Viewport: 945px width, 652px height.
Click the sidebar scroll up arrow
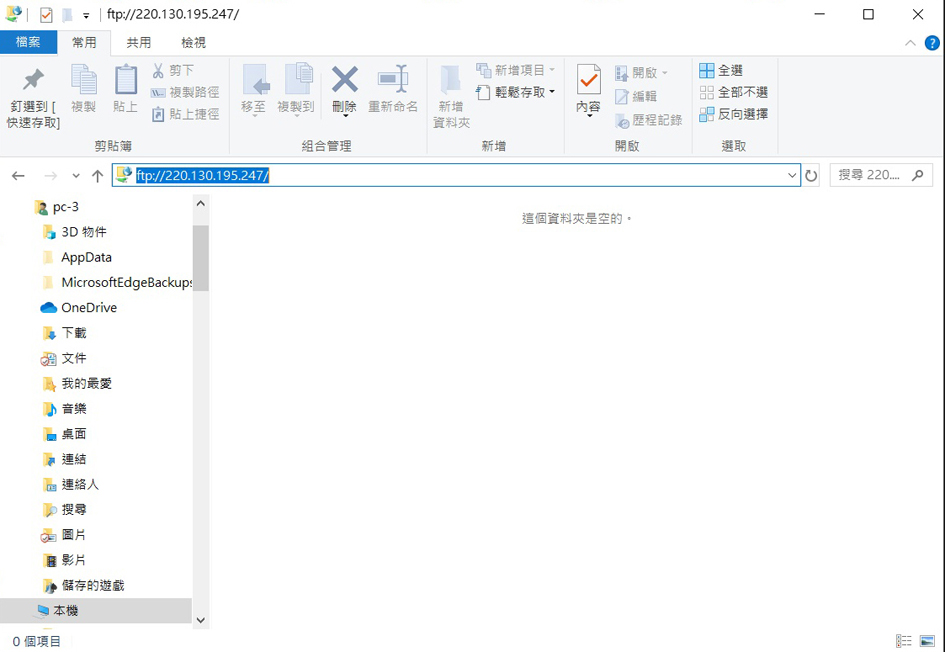pyautogui.click(x=201, y=204)
